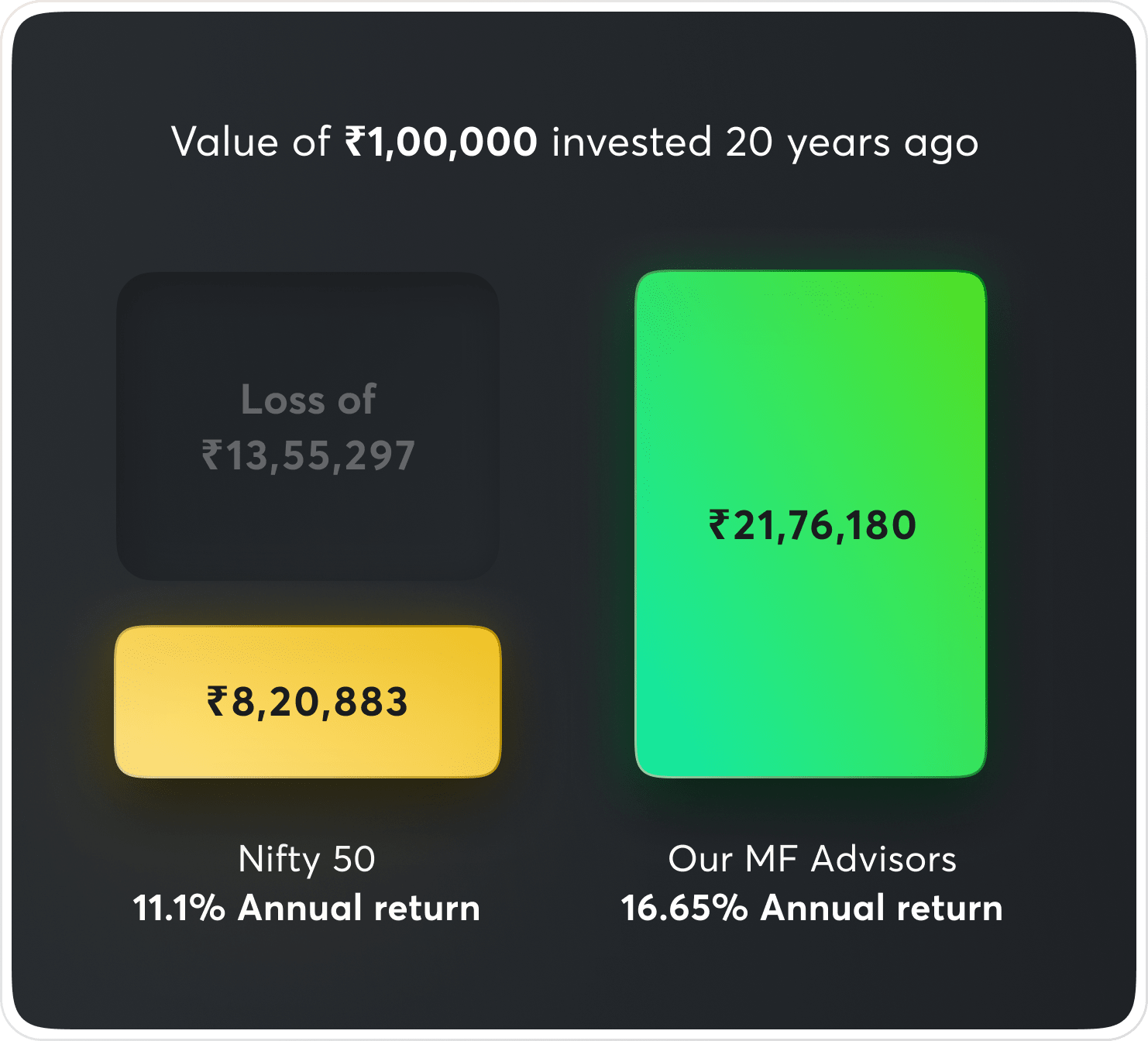
Task: Click the word "Advisors" under the green card
Action: [x=884, y=858]
